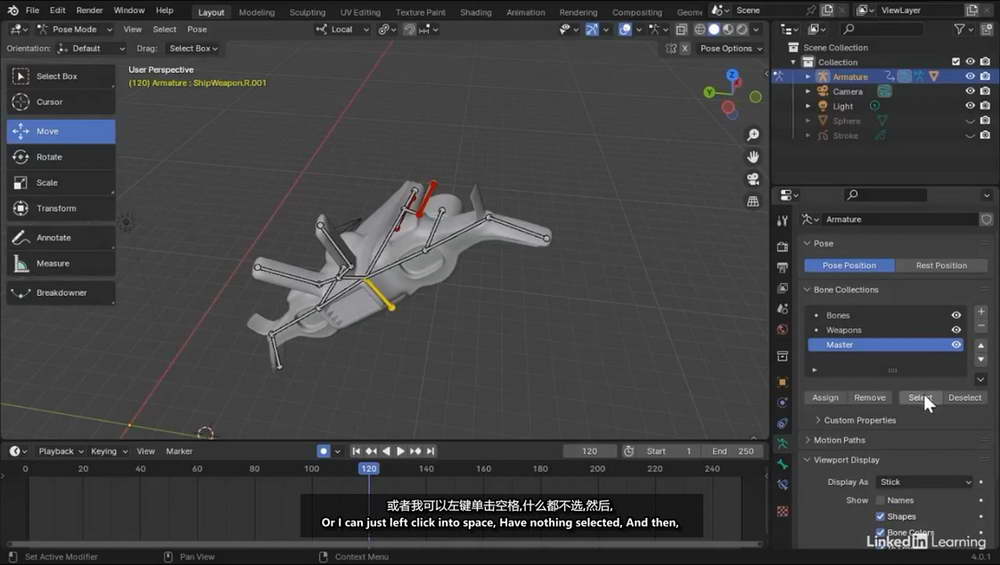Choose the Annotate tool
The width and height of the screenshot is (1000, 565).
(x=61, y=238)
